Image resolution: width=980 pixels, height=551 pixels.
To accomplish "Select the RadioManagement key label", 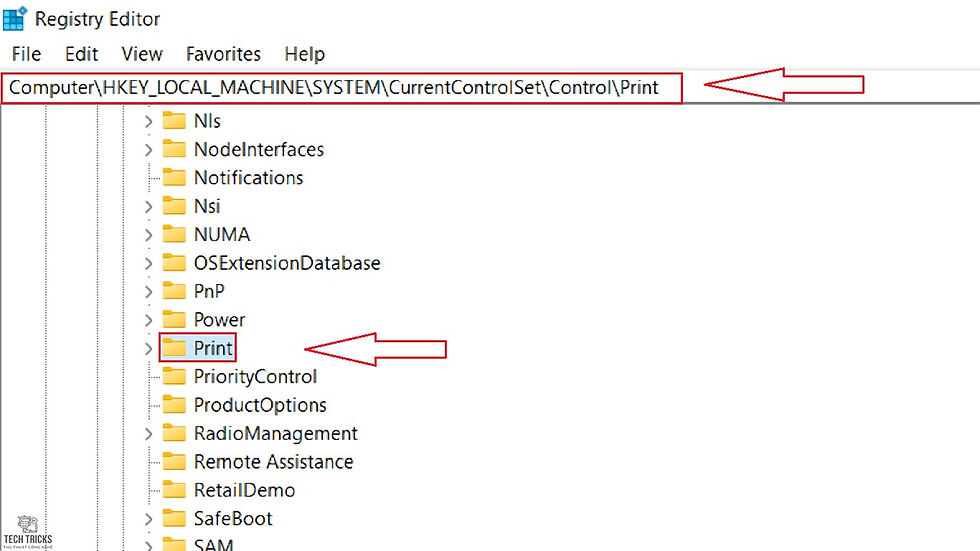I will [276, 434].
